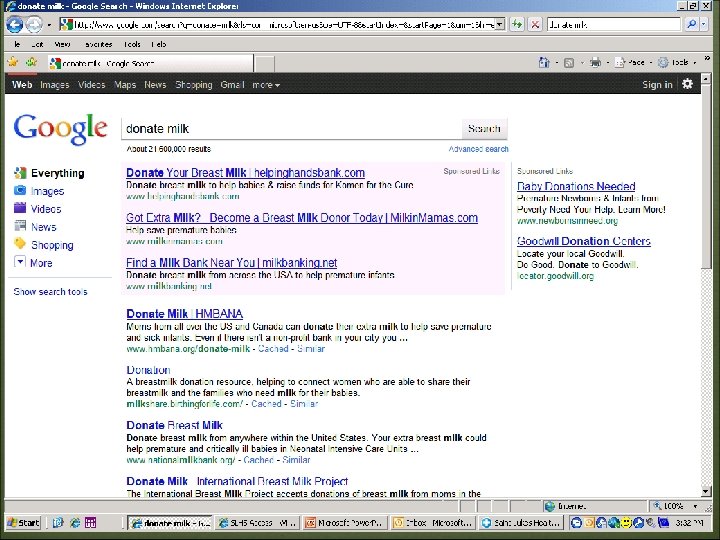Click Show search tools

51,292
